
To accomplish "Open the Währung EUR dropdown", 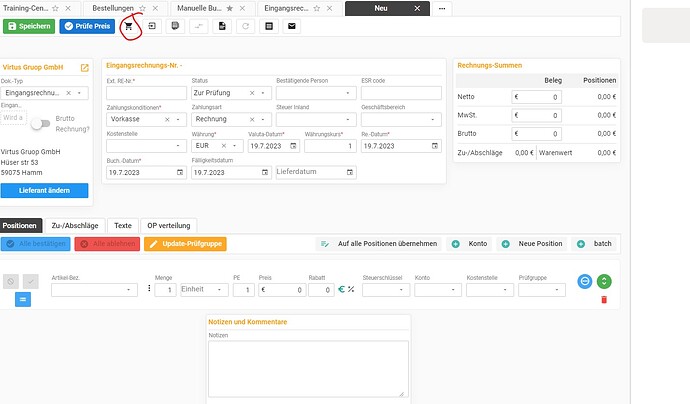I will point(235,146).
